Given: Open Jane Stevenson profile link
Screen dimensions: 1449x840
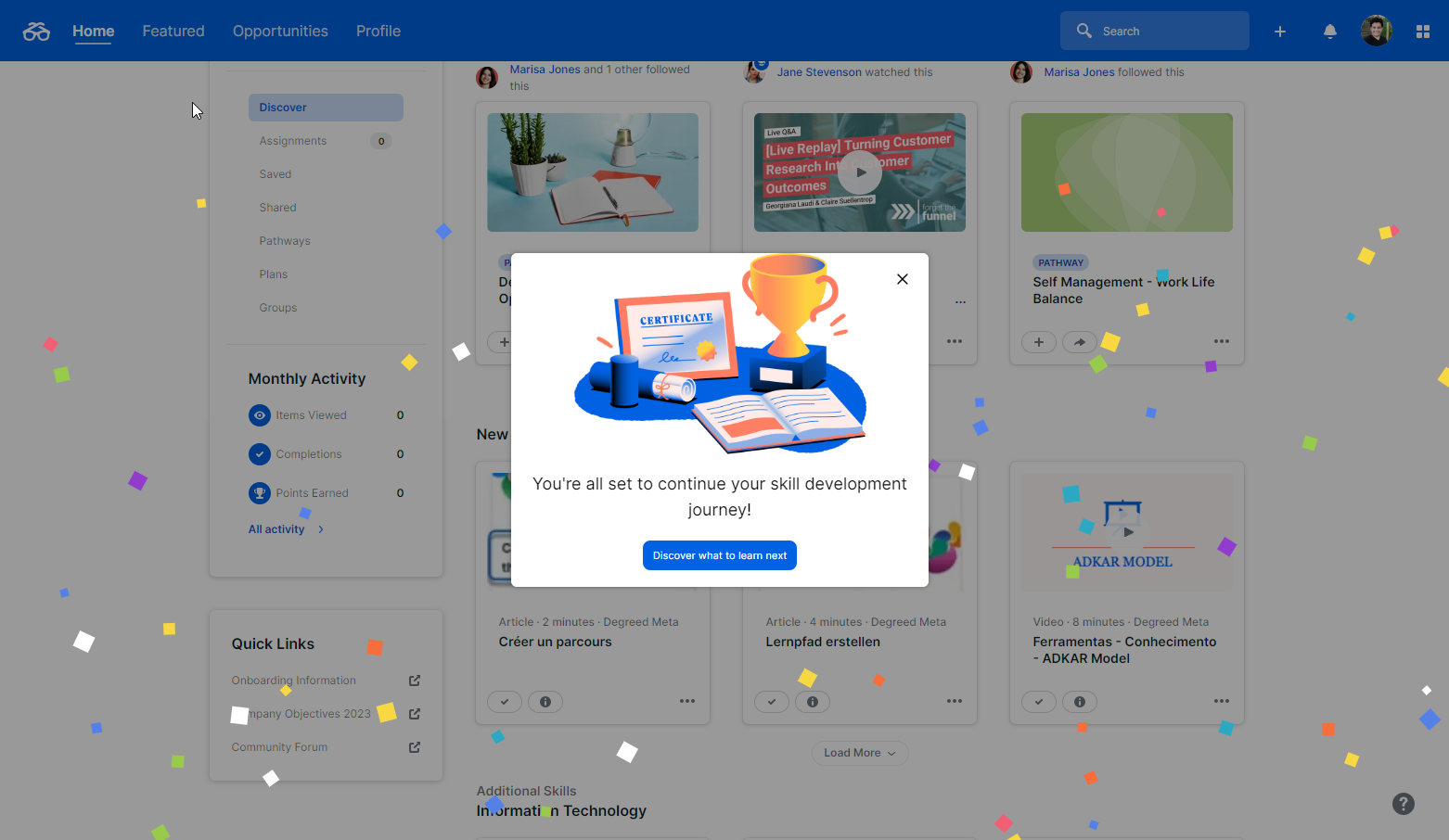Looking at the screenshot, I should pyautogui.click(x=819, y=72).
